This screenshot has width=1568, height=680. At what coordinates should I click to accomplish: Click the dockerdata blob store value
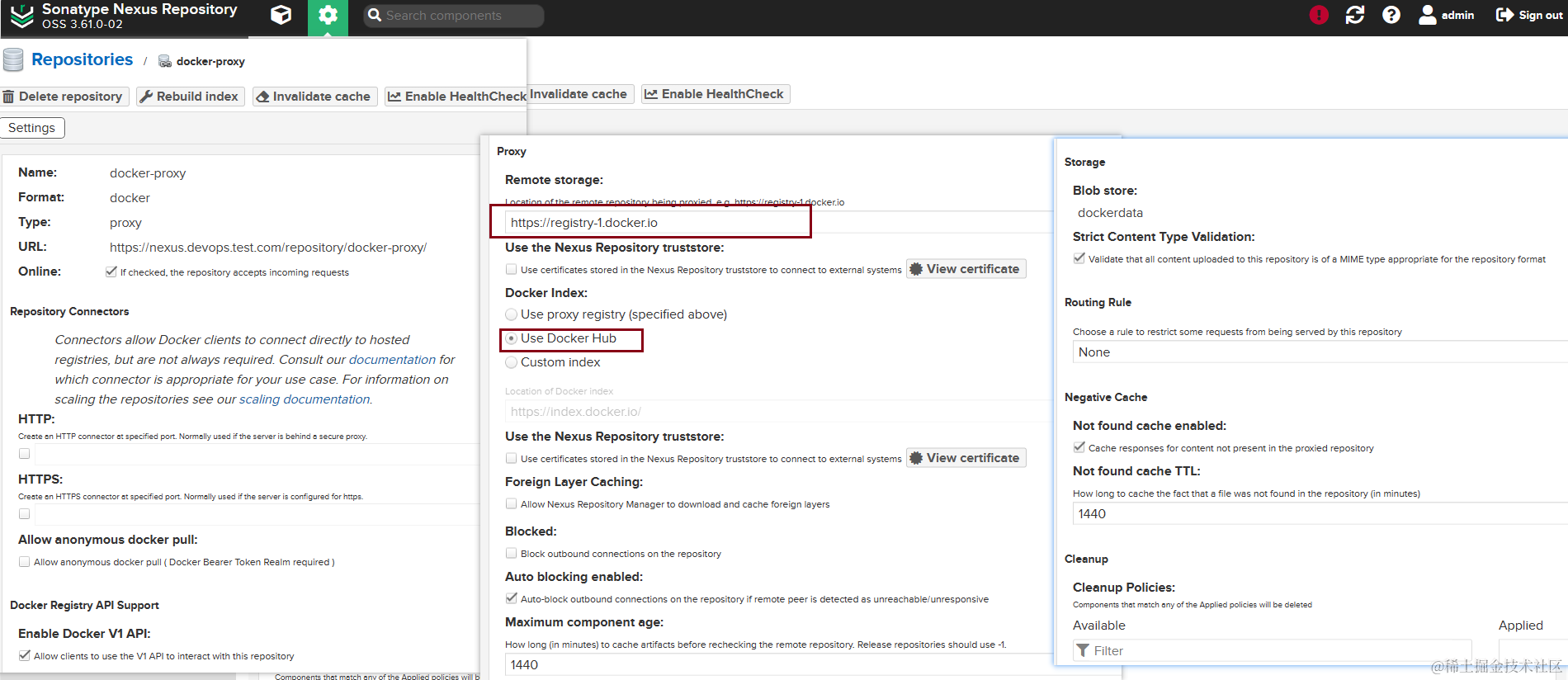pyautogui.click(x=1110, y=213)
